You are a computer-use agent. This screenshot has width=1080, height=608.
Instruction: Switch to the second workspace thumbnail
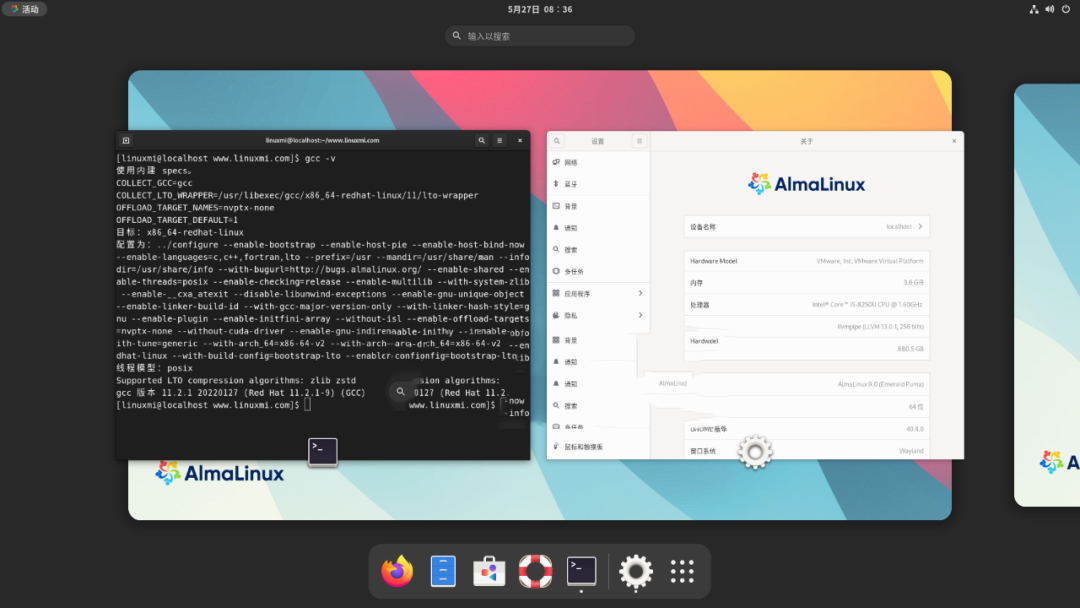click(x=1047, y=295)
